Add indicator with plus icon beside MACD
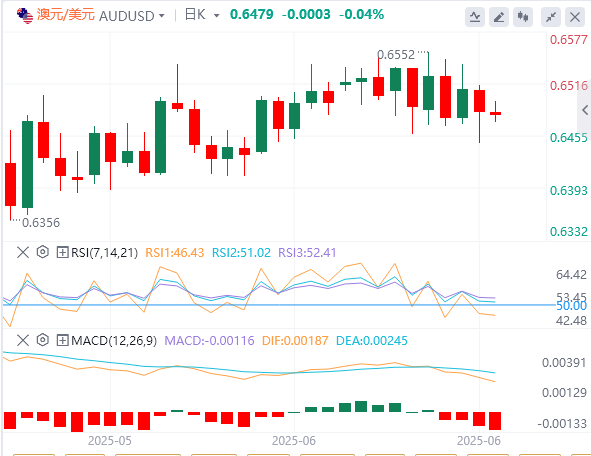 pos(62,340)
